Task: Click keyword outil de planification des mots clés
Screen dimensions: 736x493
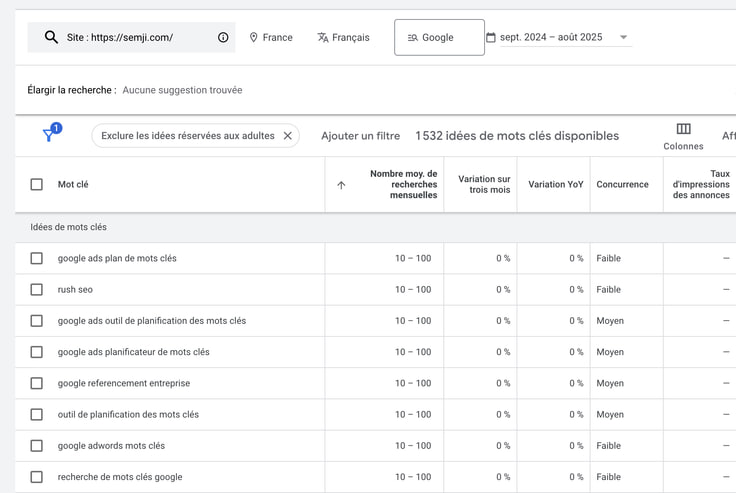Action: point(128,414)
